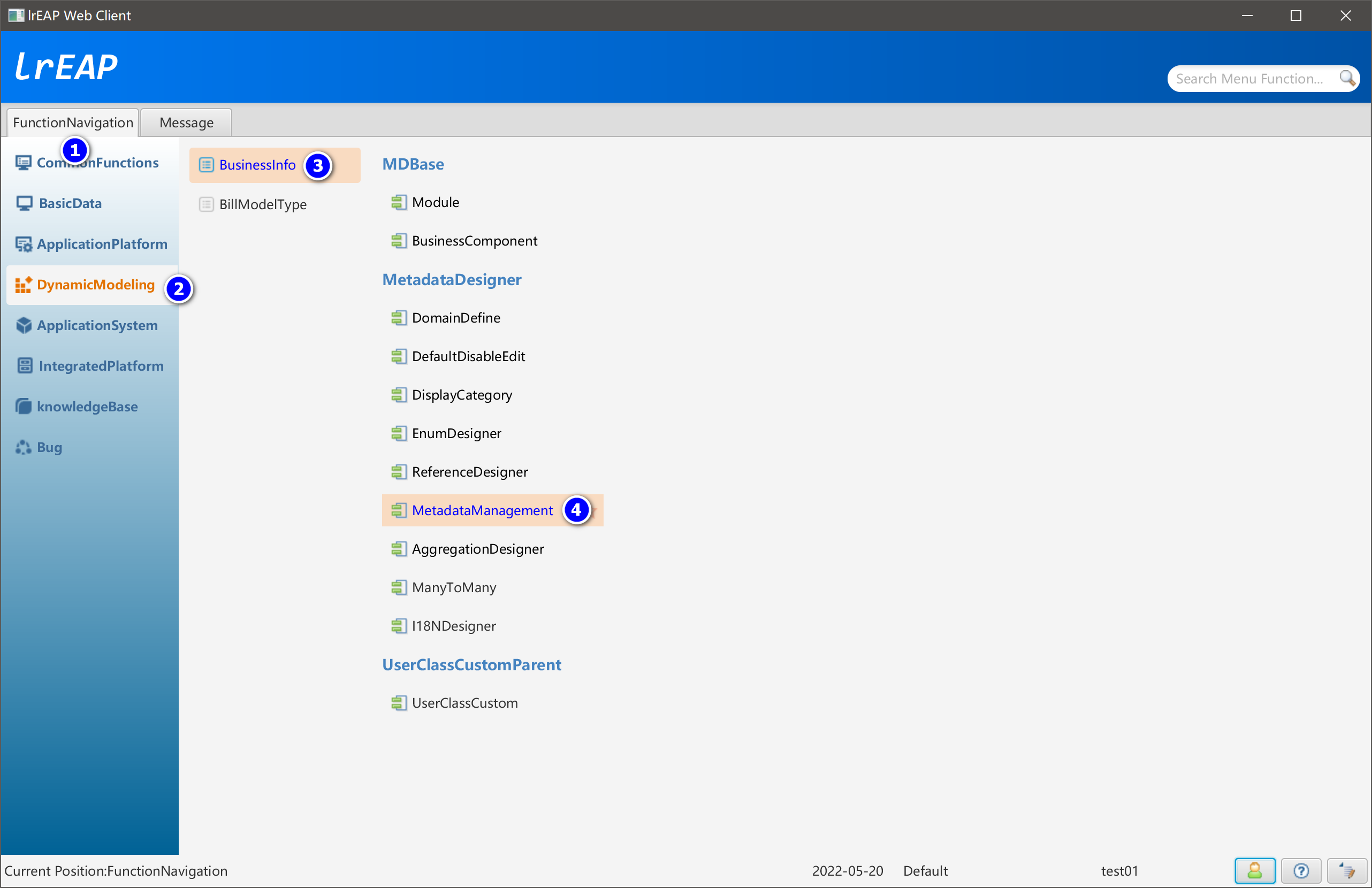Click the EnumDesigner function icon
Viewport: 1372px width, 888px height.
(x=398, y=434)
